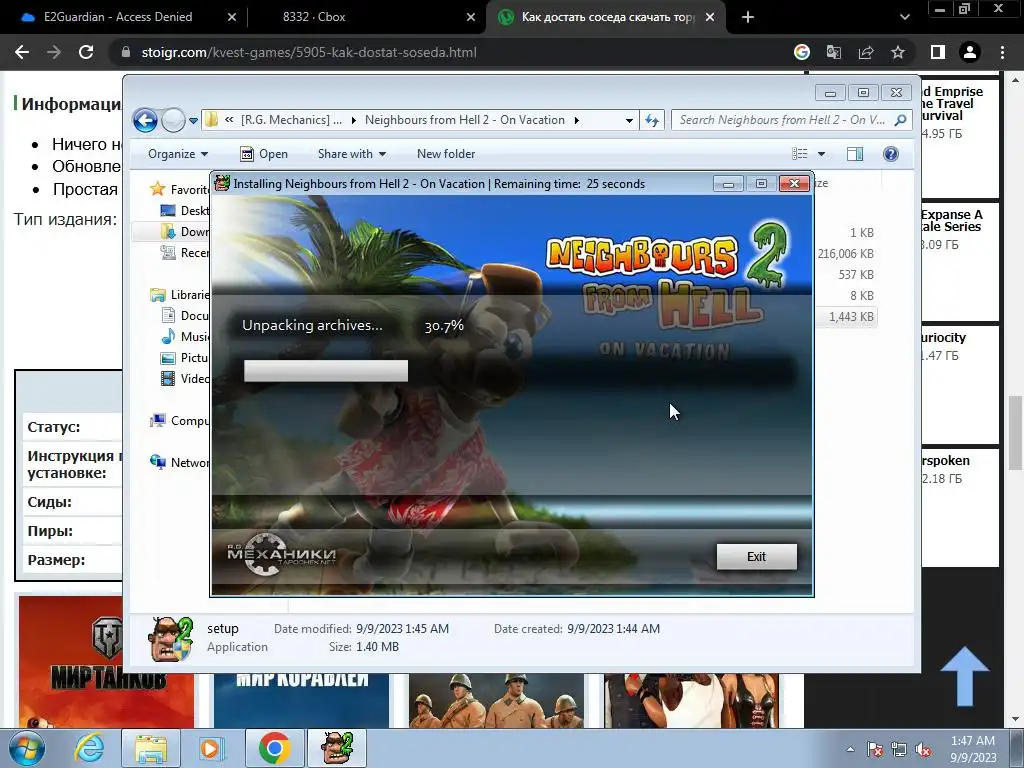Click the share page icon in Chrome
The width and height of the screenshot is (1024, 768).
866,52
